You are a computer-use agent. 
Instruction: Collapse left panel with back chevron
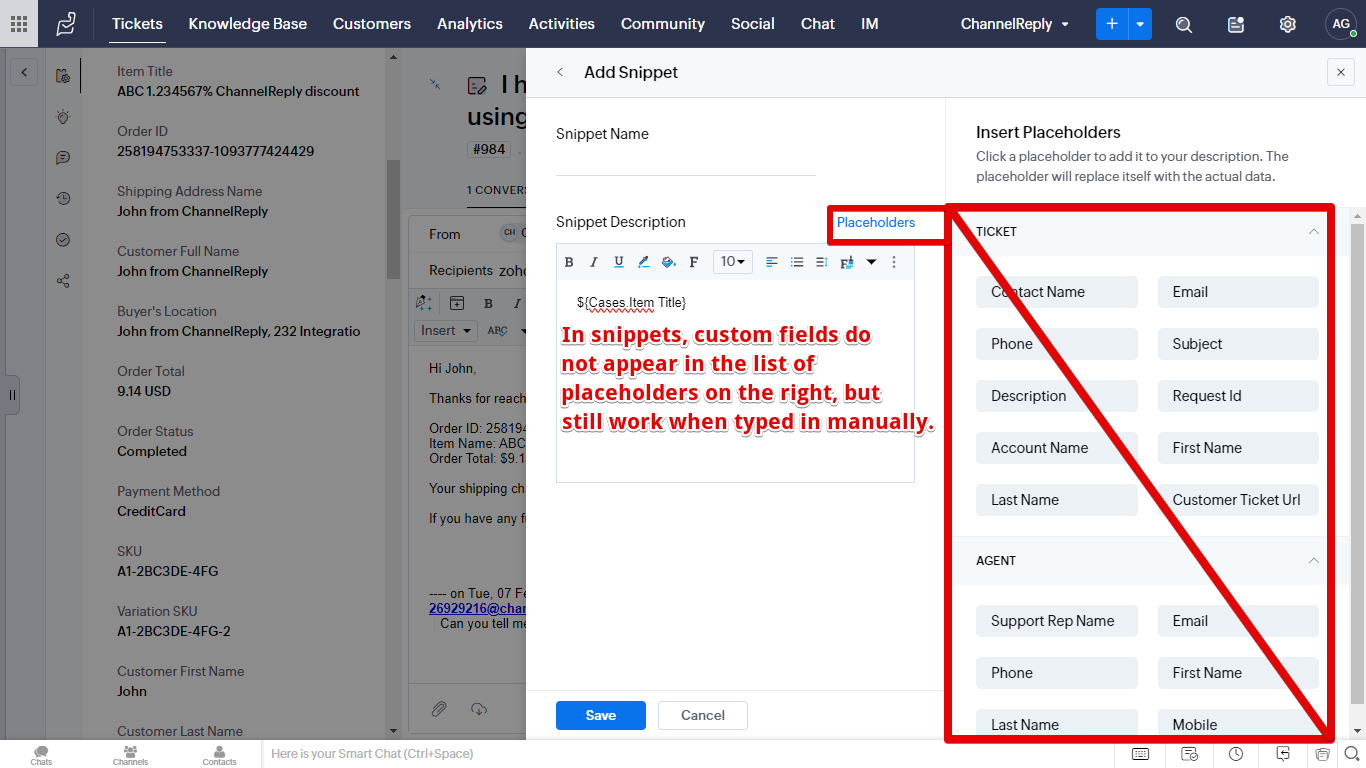click(x=23, y=71)
